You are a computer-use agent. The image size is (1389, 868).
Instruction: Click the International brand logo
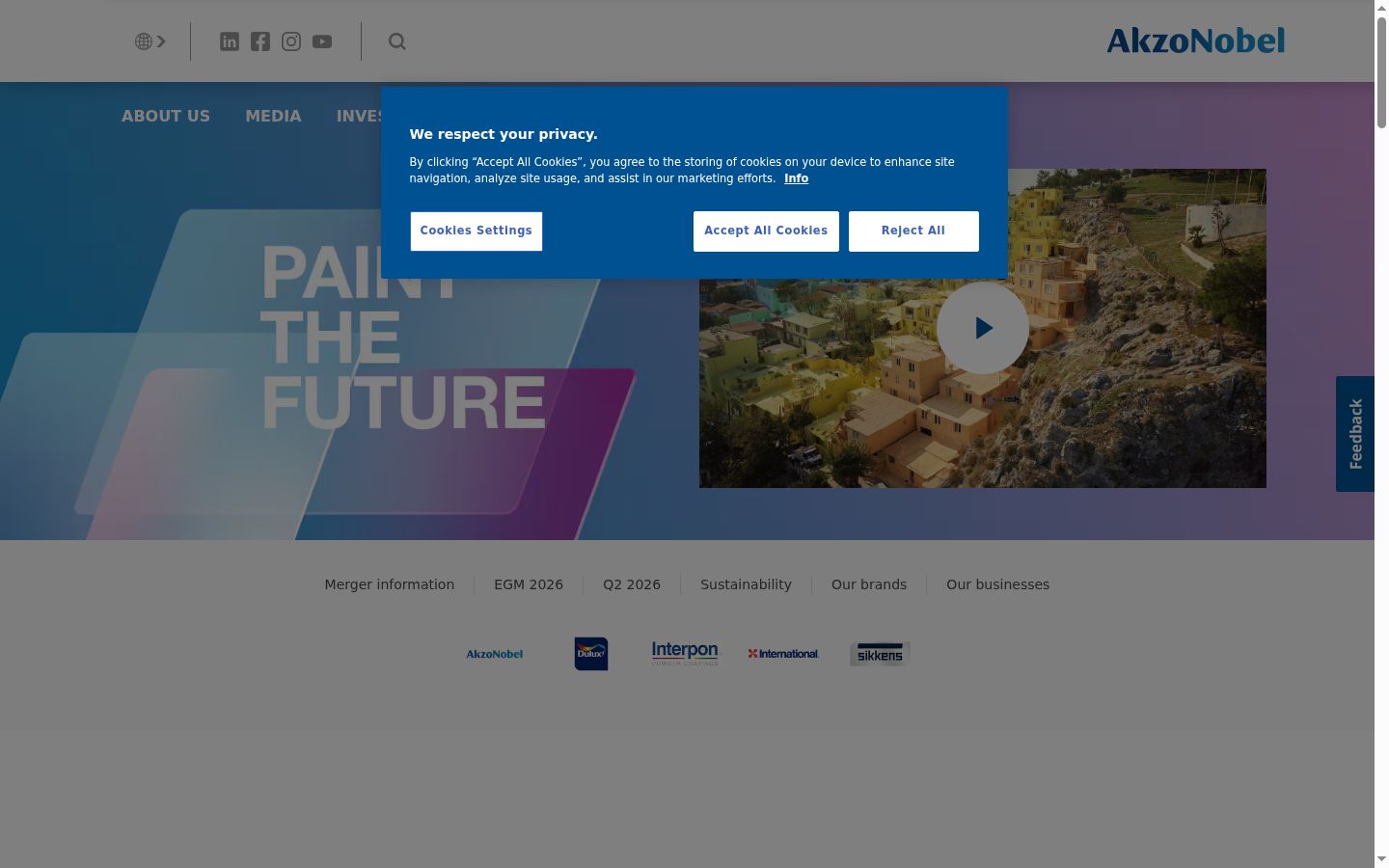point(783,654)
